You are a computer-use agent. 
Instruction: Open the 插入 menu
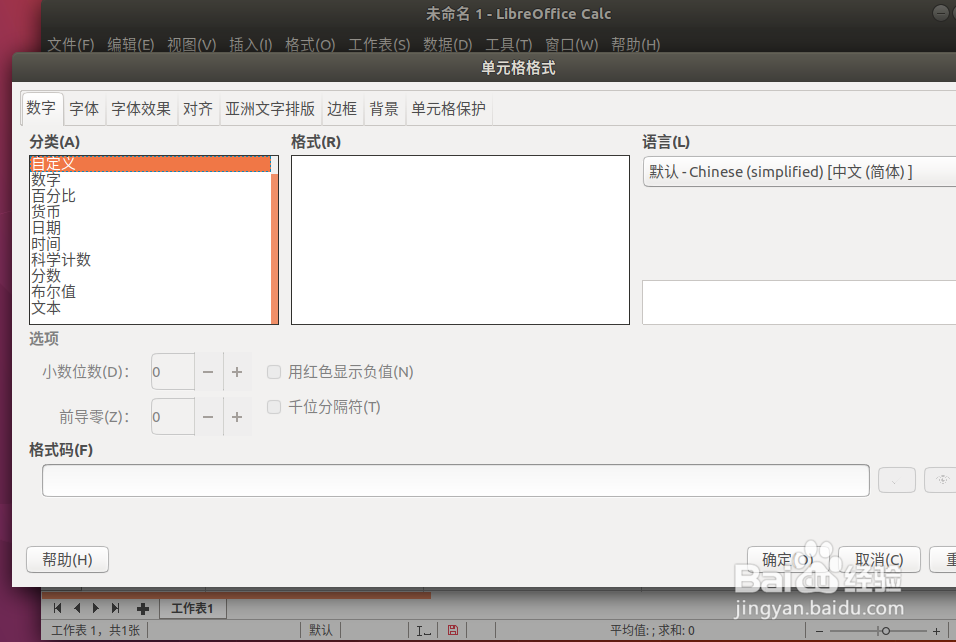click(251, 45)
